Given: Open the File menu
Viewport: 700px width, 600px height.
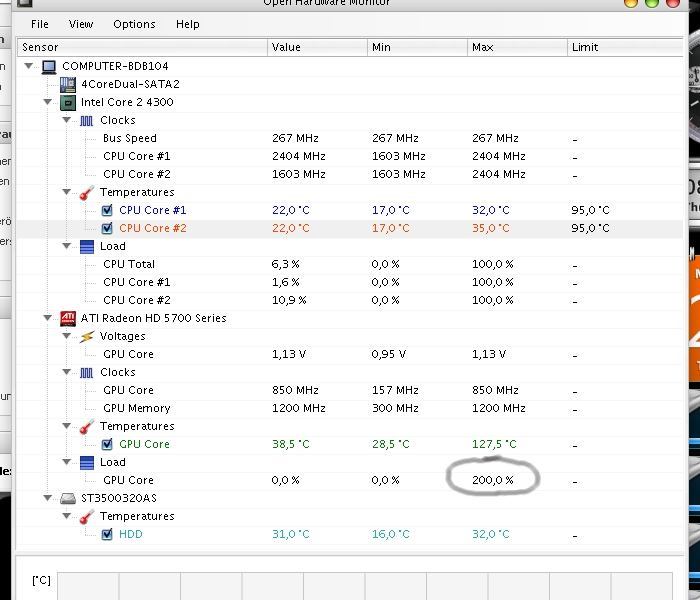Looking at the screenshot, I should point(40,24).
